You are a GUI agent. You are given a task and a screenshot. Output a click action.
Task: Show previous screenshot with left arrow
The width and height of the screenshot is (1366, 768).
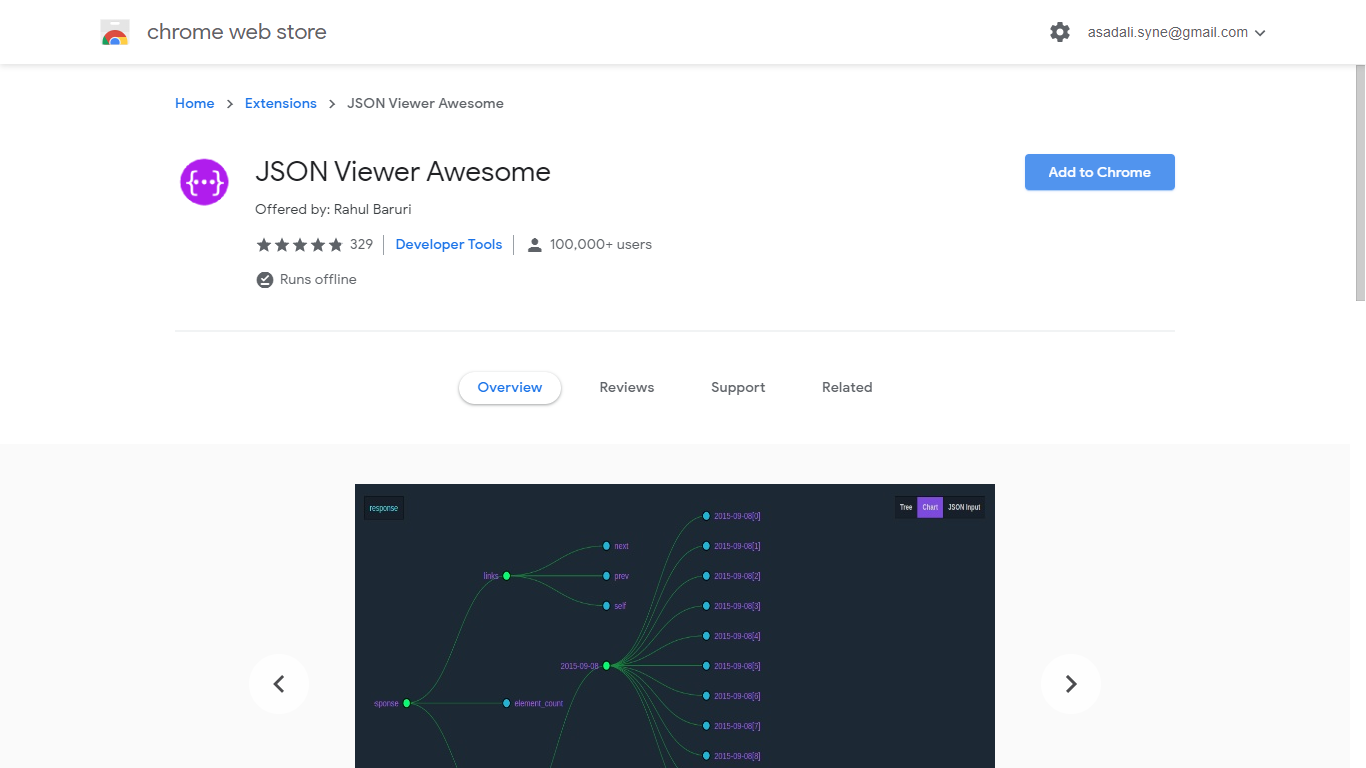pos(279,684)
